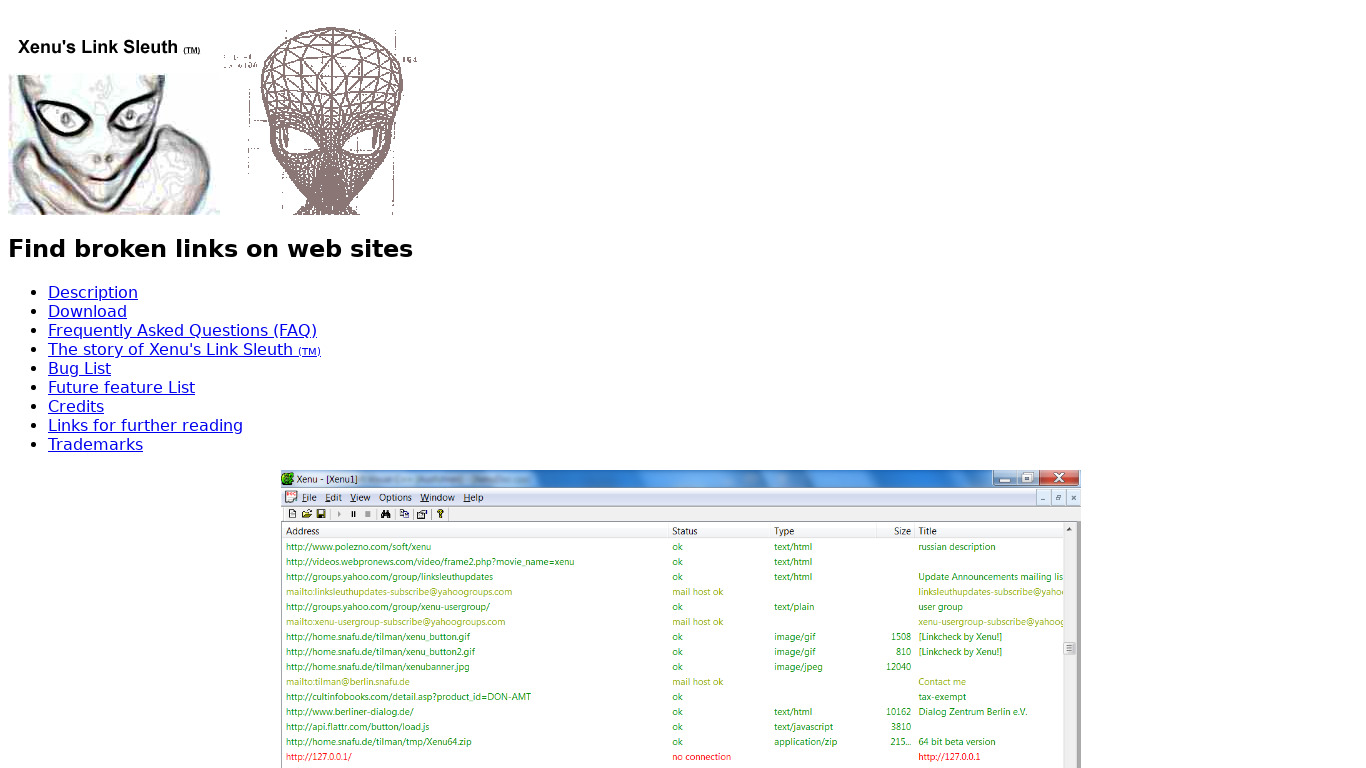Click the binoculars Find icon in Xenu toolbar
The image size is (1366, 768).
pyautogui.click(x=386, y=514)
